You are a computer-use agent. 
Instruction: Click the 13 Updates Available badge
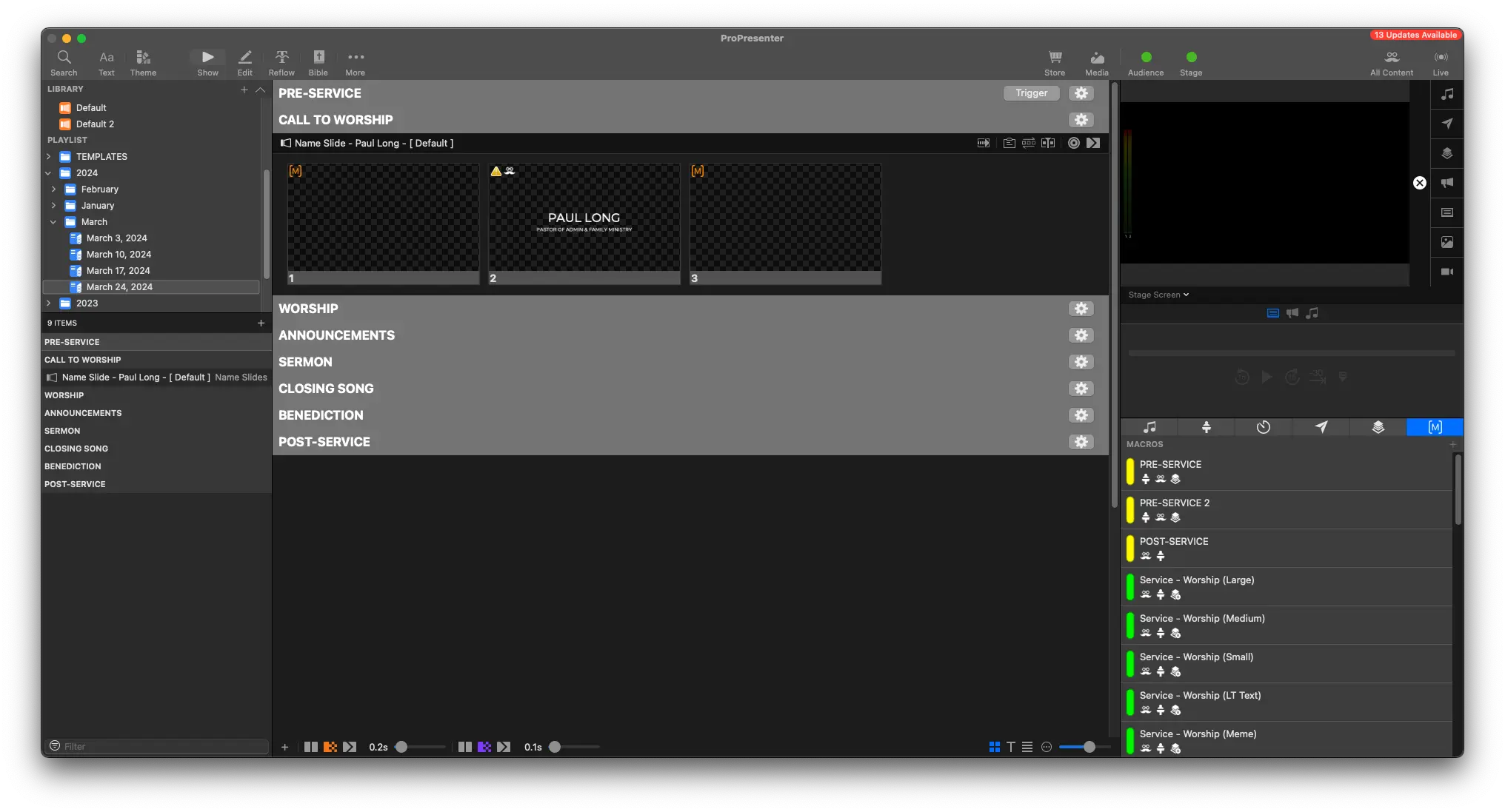pyautogui.click(x=1415, y=35)
